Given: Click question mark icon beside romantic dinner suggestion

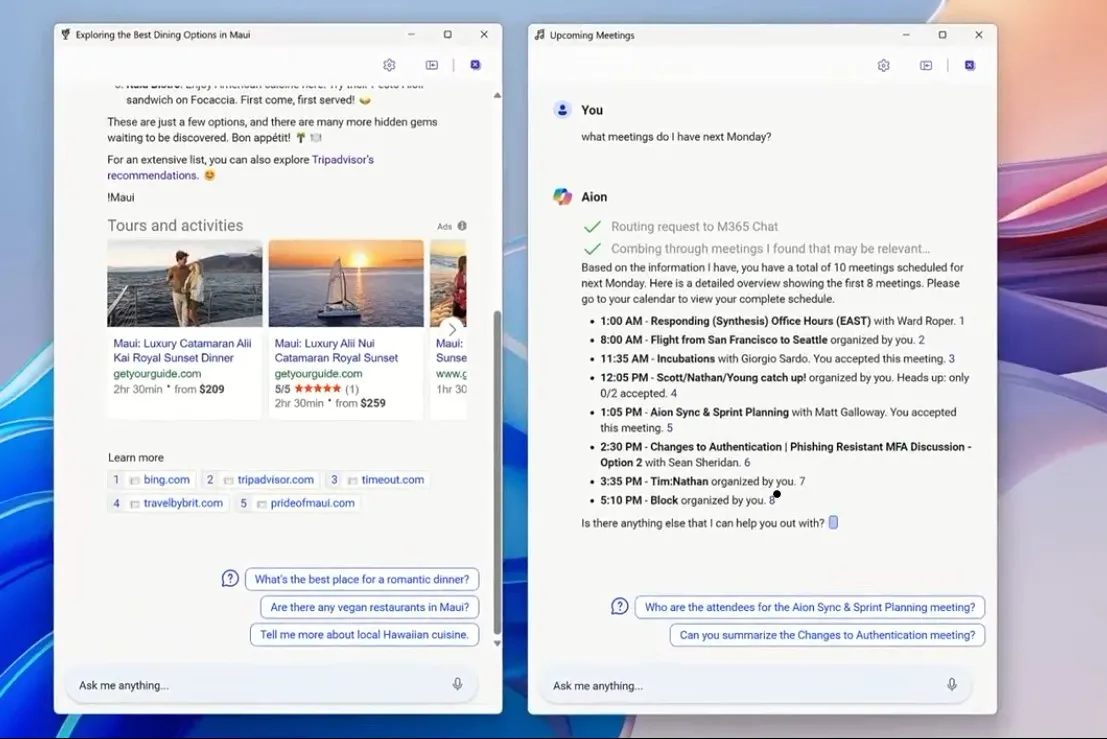Looking at the screenshot, I should [230, 579].
